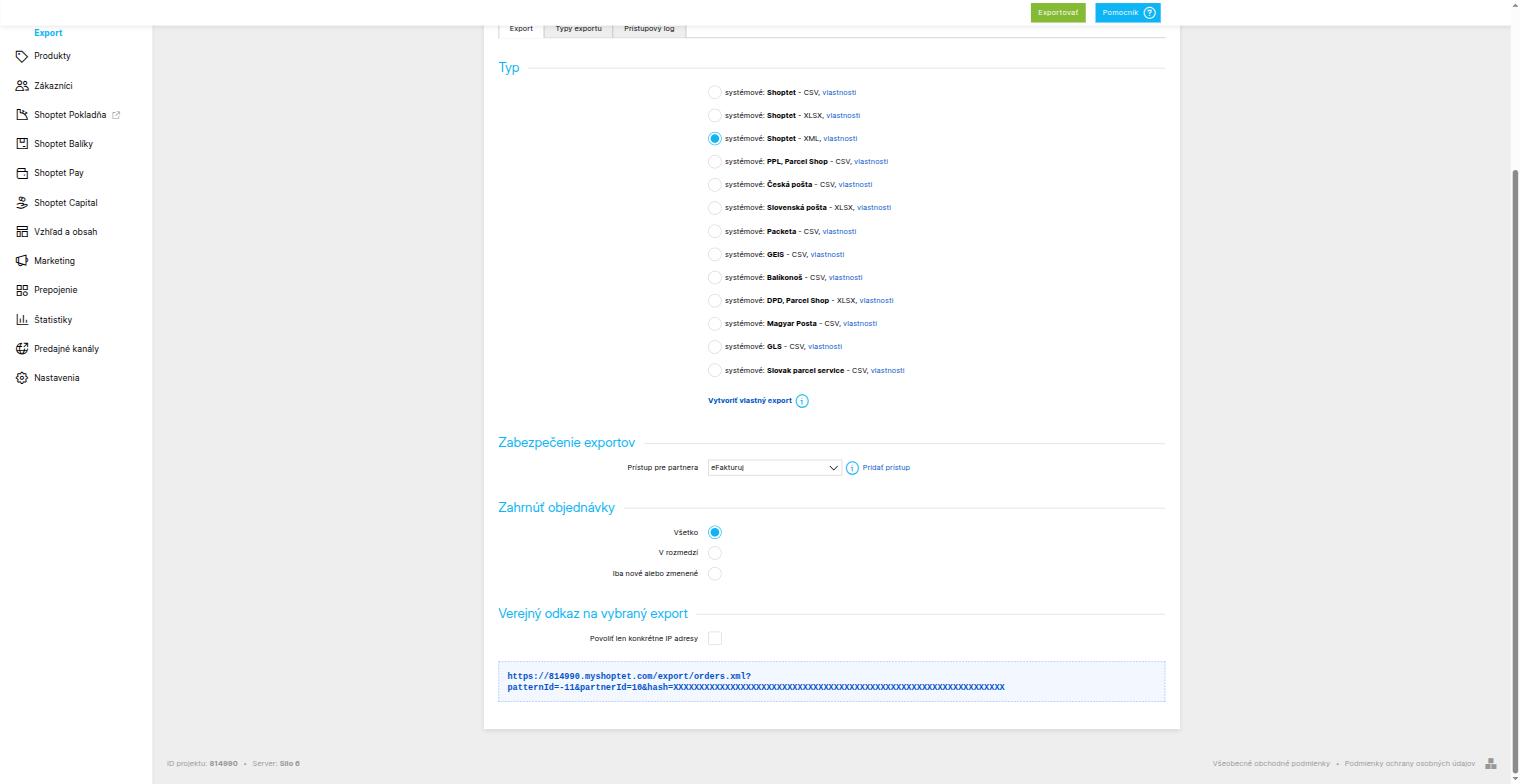Select Shoptet CSV export radio button
The width and height of the screenshot is (1520, 784).
[714, 92]
